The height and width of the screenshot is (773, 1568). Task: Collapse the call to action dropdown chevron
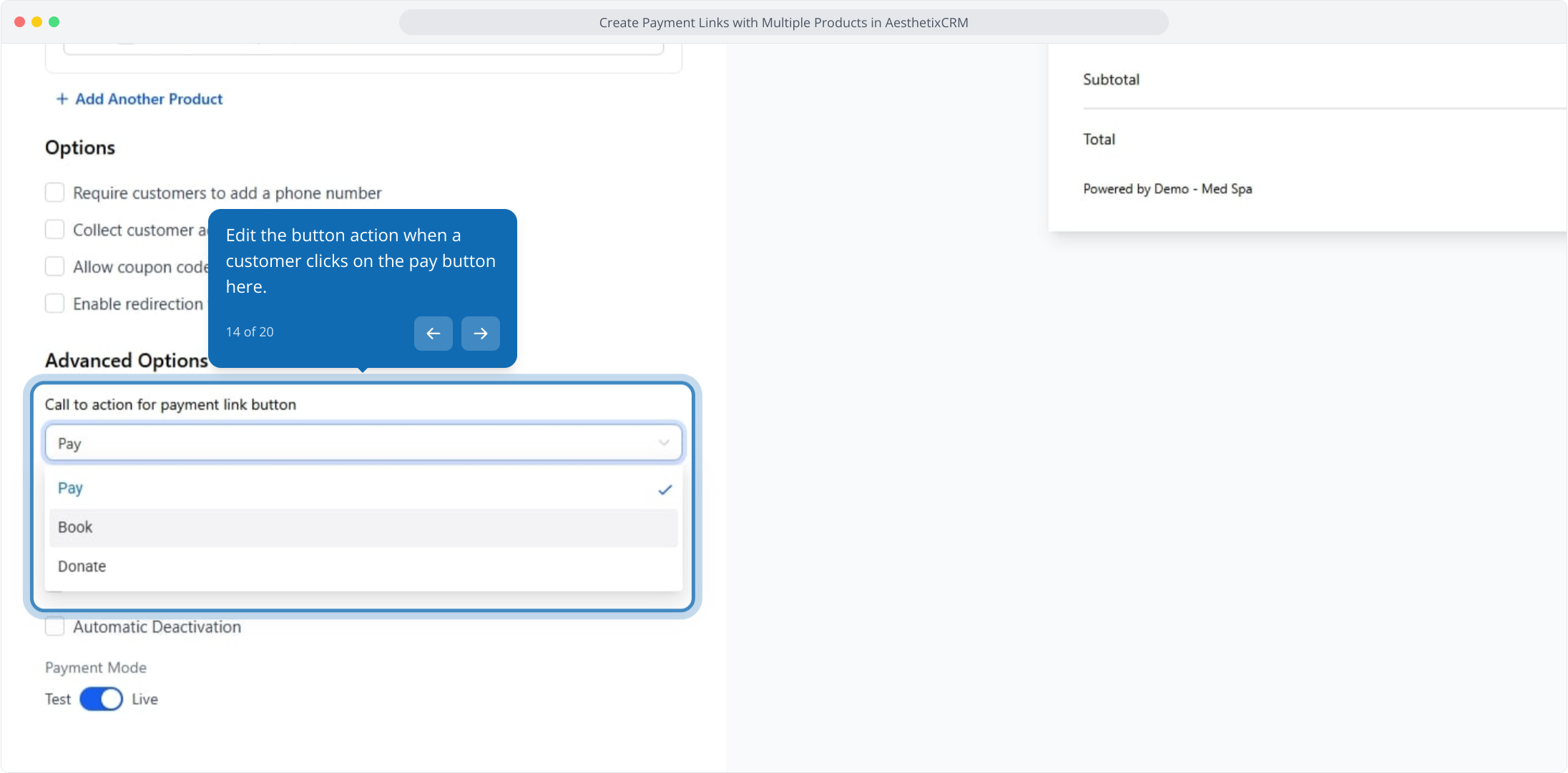(x=663, y=443)
